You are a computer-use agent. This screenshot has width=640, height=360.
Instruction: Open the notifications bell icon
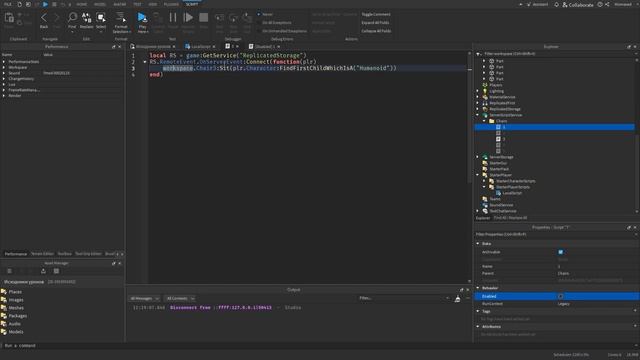coord(556,4)
